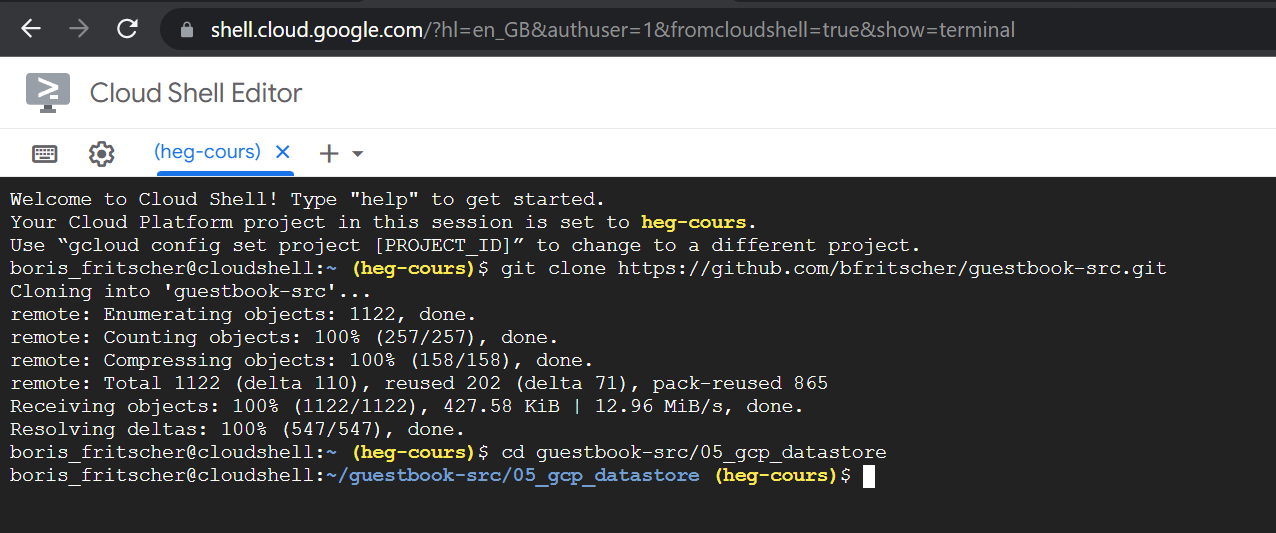The width and height of the screenshot is (1276, 533).
Task: Open terminal settings gear icon
Action: coord(101,153)
